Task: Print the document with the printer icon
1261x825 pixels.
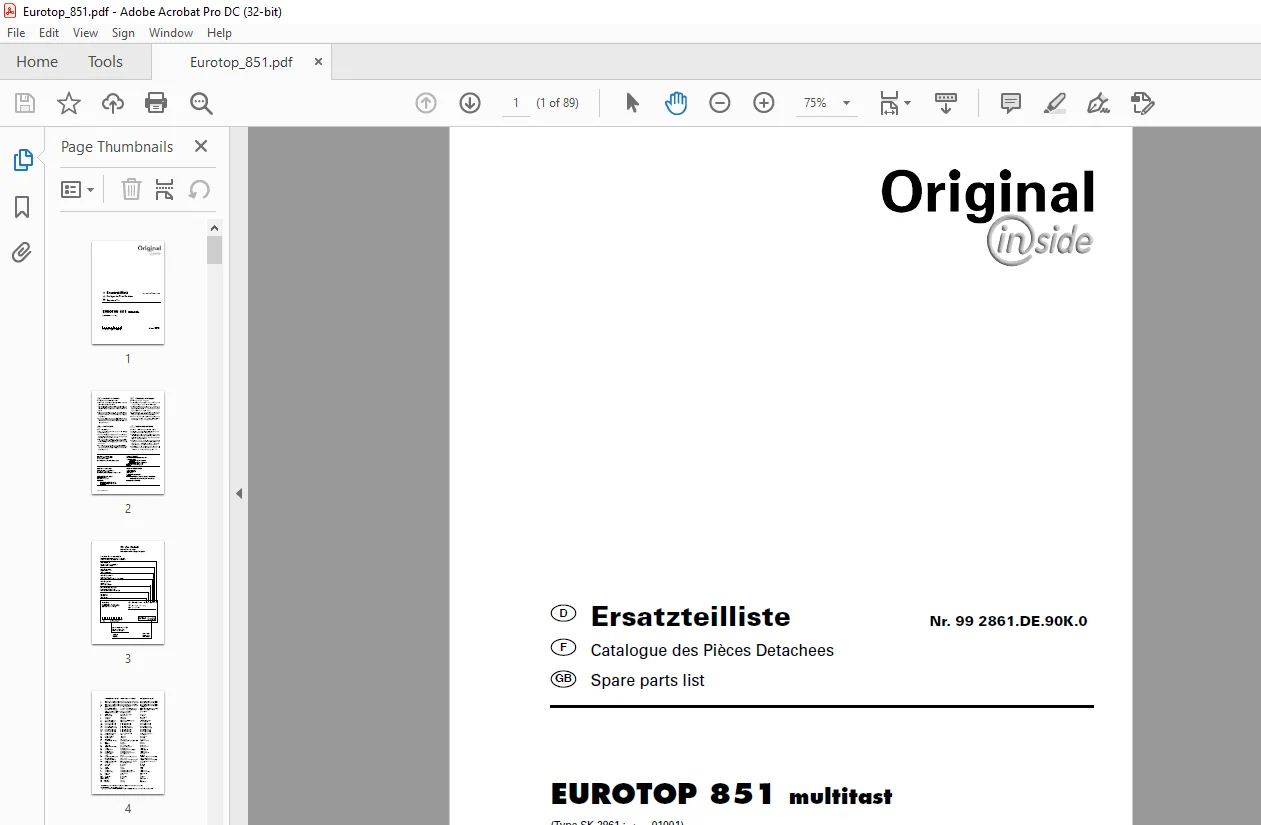Action: point(156,103)
